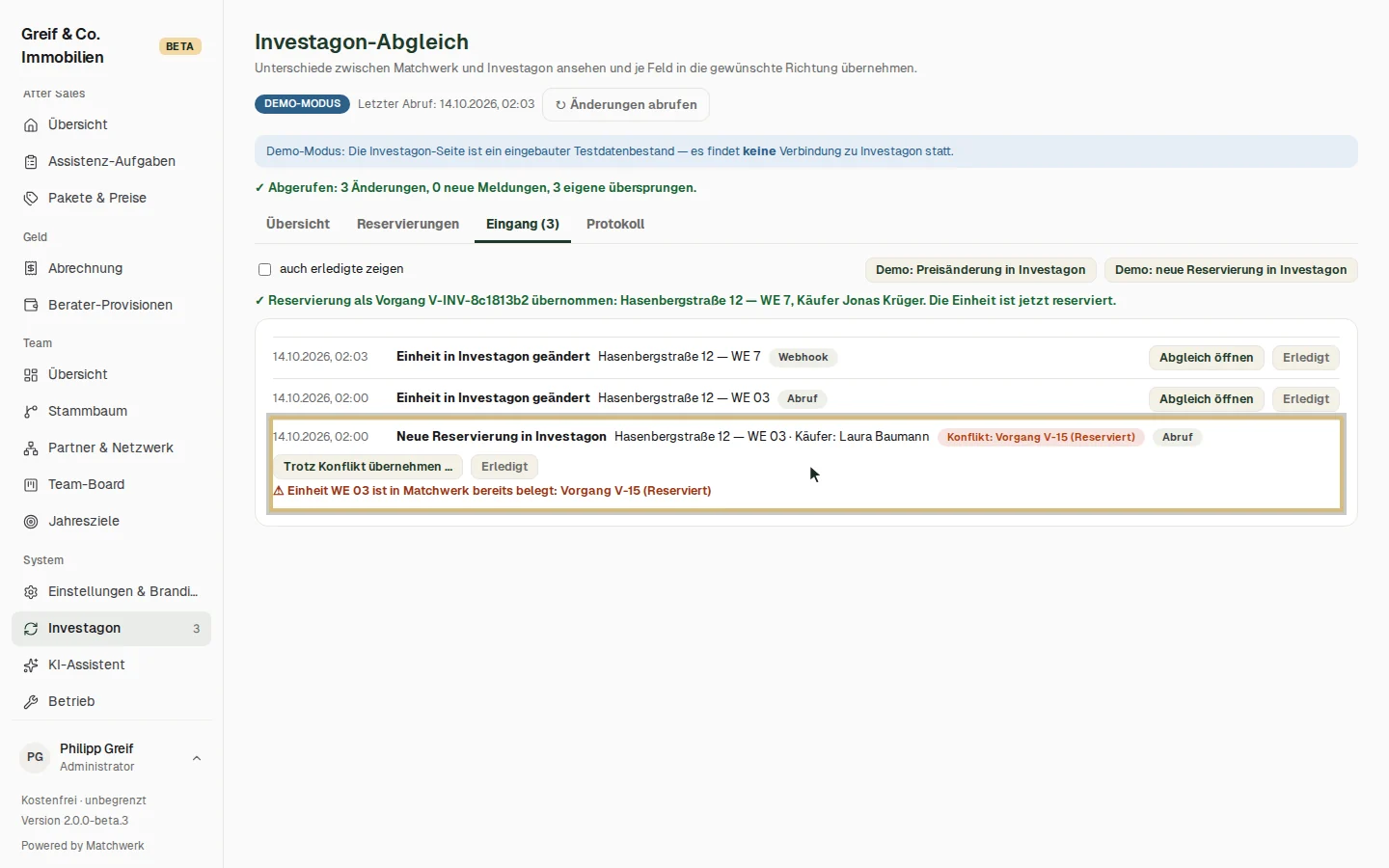Image resolution: width=1389 pixels, height=868 pixels.
Task: Click the grid icon beside Team Übersicht
Action: click(x=31, y=375)
